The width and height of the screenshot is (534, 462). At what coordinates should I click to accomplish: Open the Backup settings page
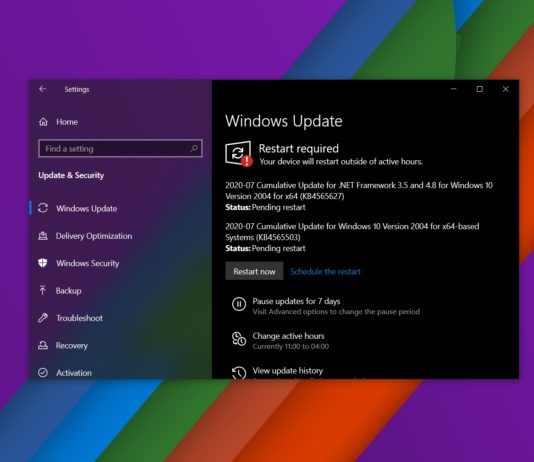pos(68,290)
